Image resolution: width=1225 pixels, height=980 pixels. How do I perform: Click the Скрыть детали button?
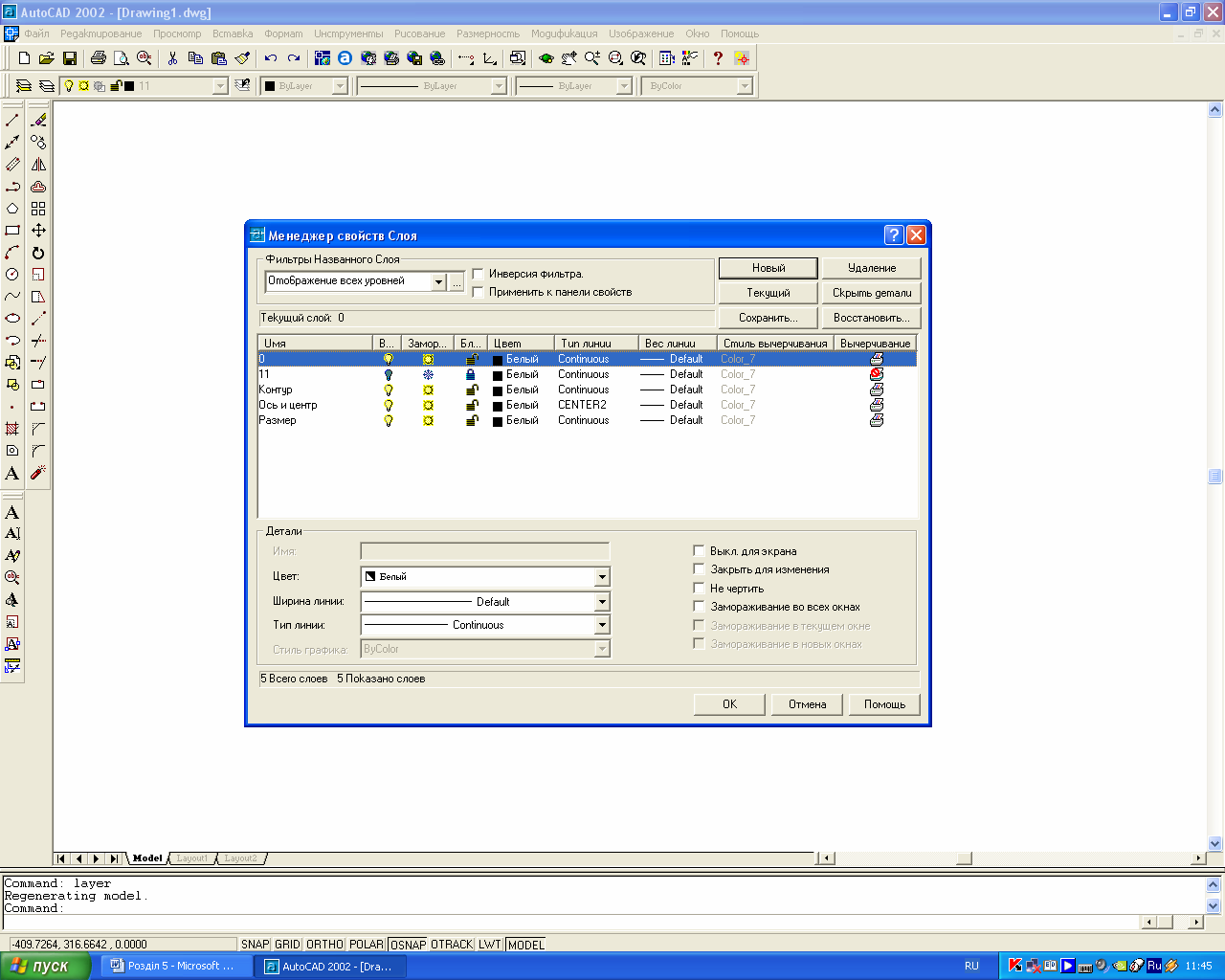872,293
